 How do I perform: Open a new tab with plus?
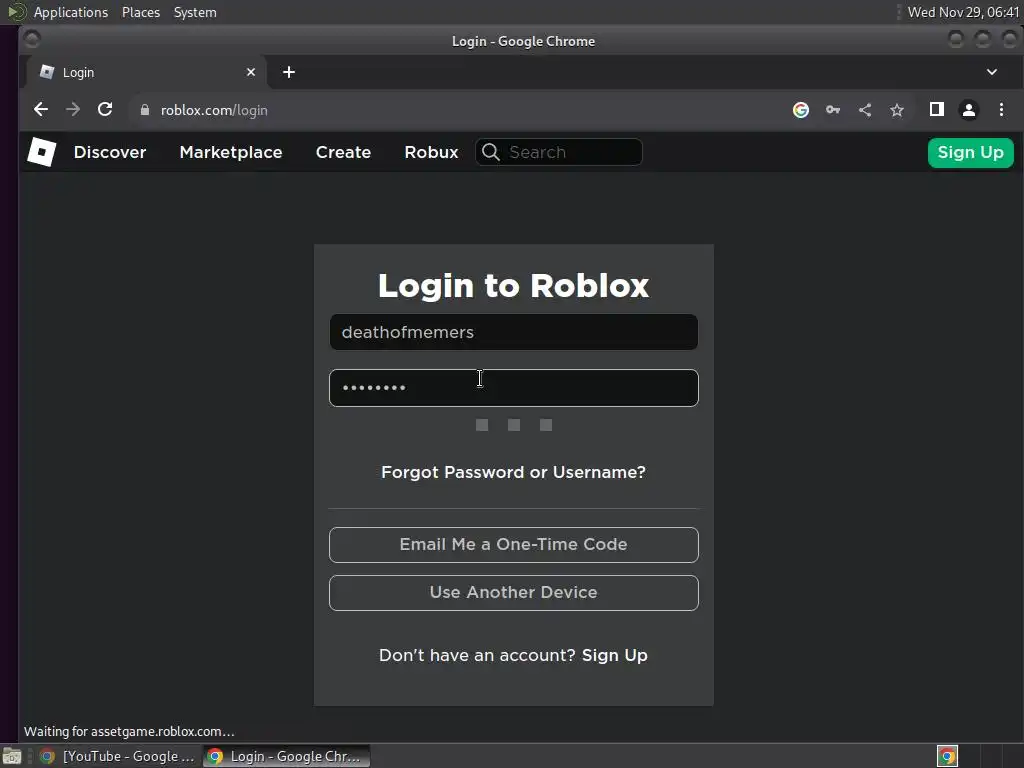tap(289, 72)
